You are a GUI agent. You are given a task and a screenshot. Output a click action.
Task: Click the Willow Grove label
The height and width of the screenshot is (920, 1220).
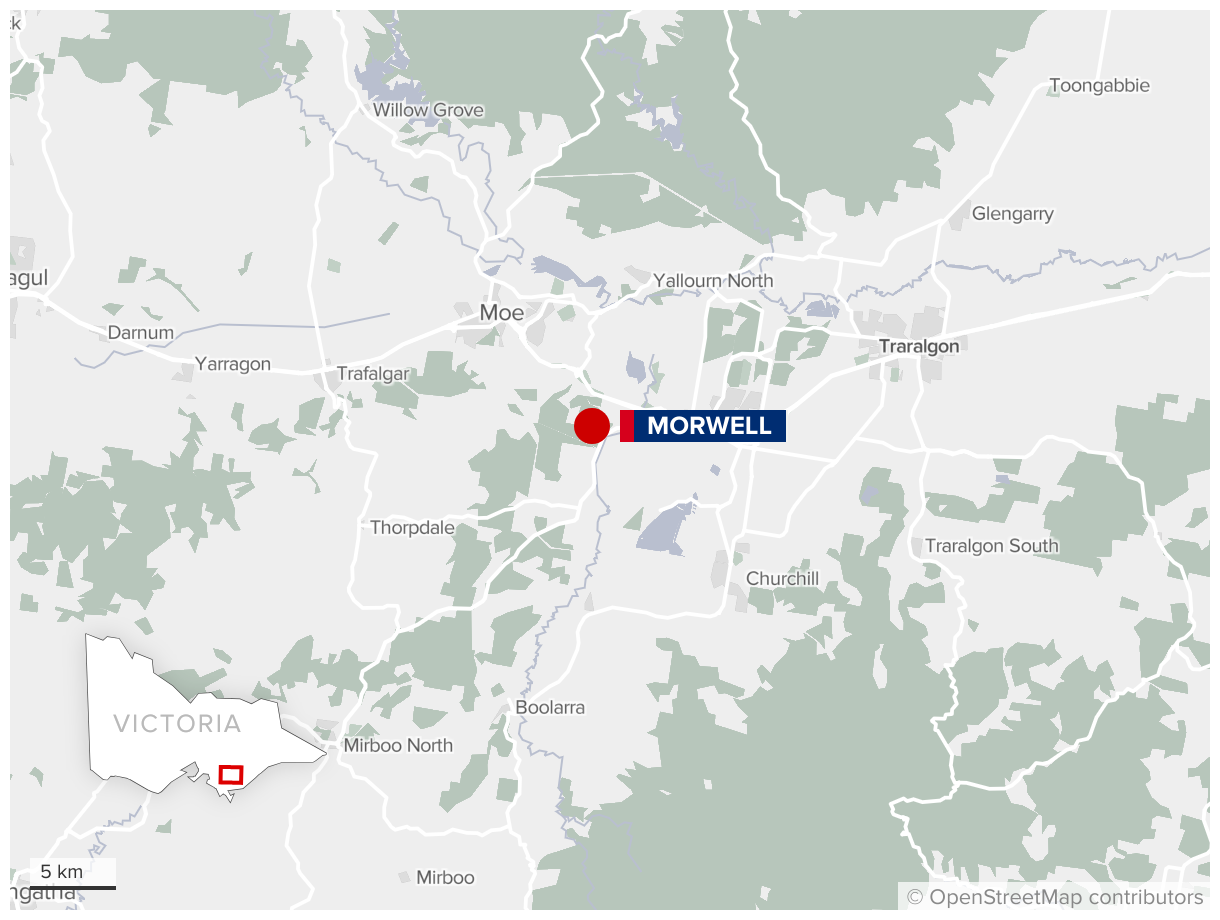pos(428,110)
